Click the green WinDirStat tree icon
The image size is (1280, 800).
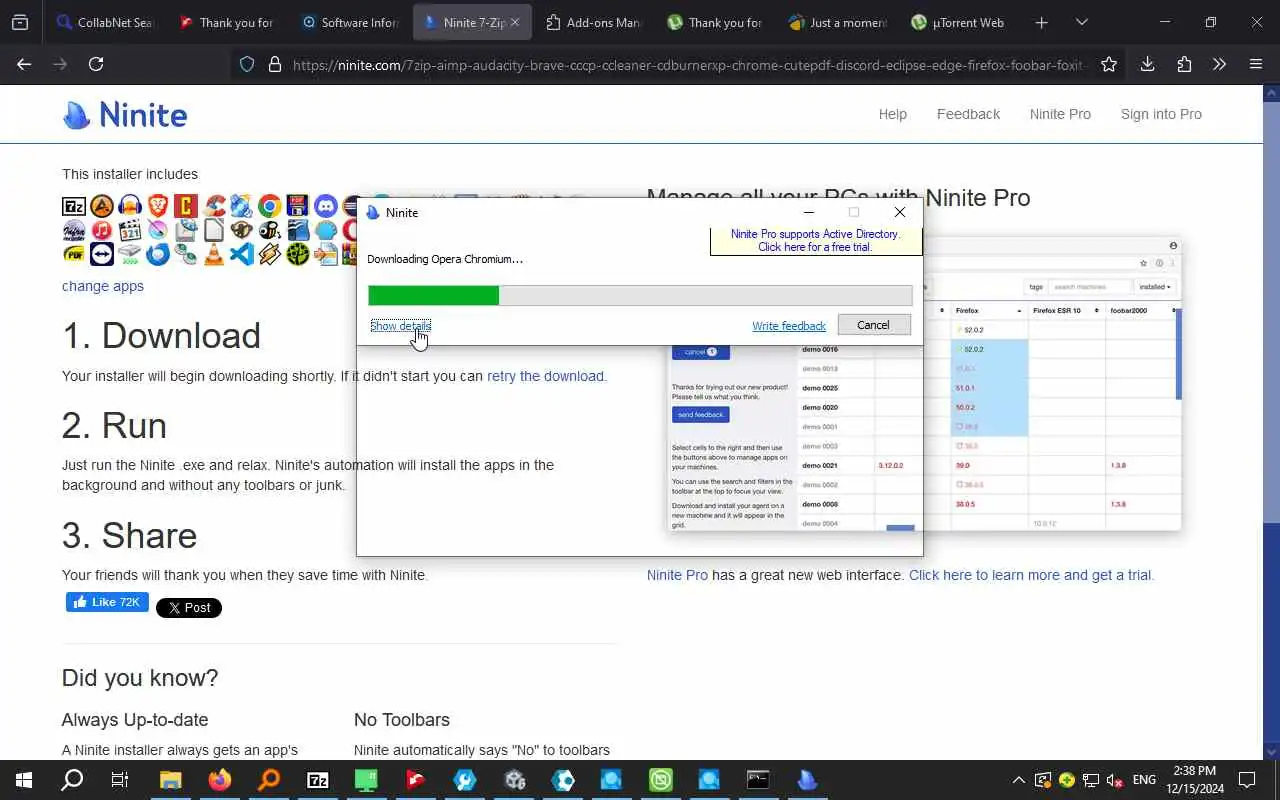pyautogui.click(x=297, y=255)
